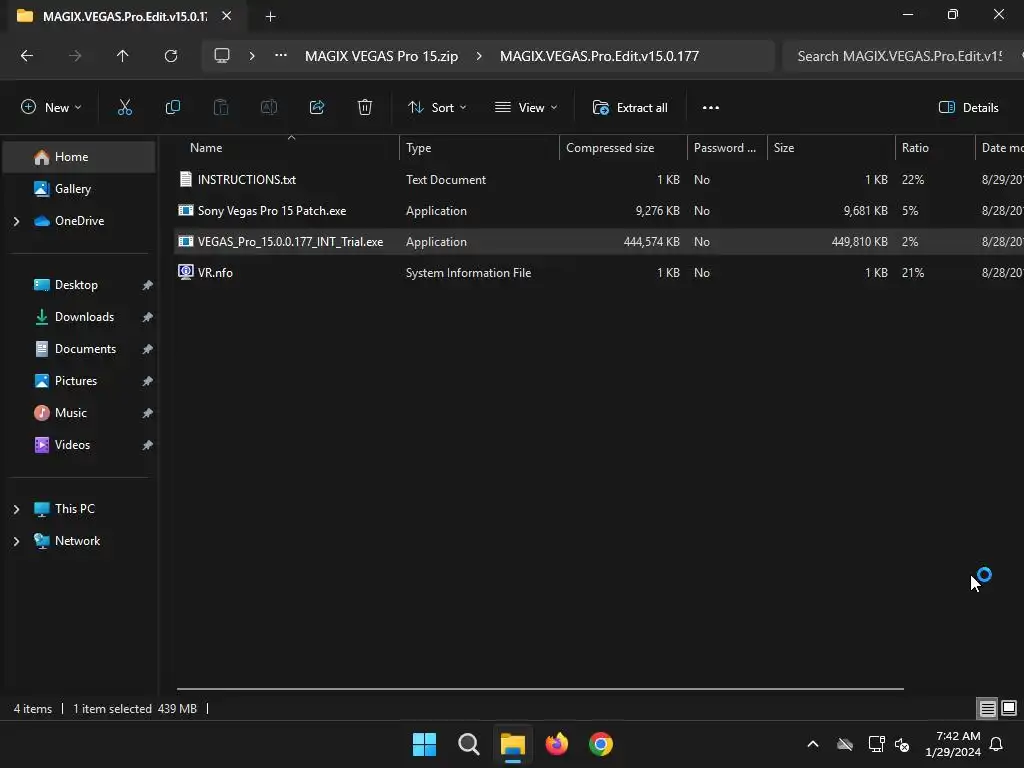The image size is (1024, 768).
Task: Click the Paste clipboard icon
Action: point(221,108)
